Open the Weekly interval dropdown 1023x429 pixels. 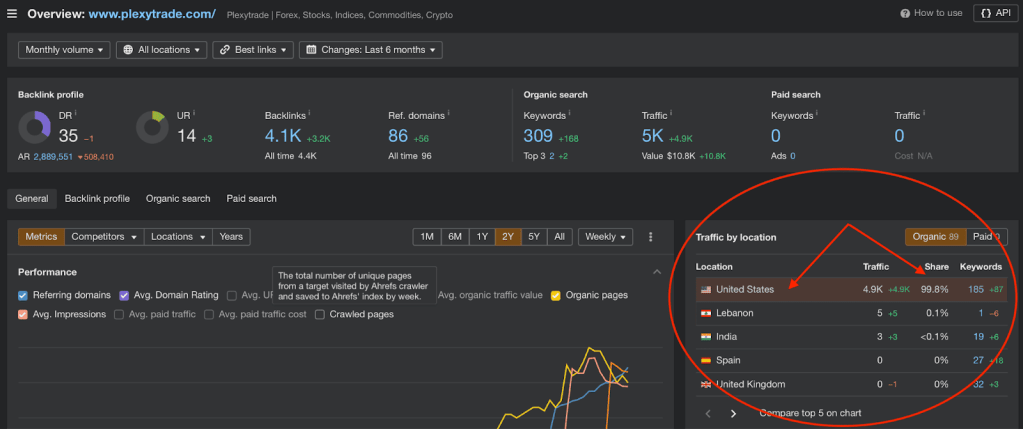pos(605,237)
